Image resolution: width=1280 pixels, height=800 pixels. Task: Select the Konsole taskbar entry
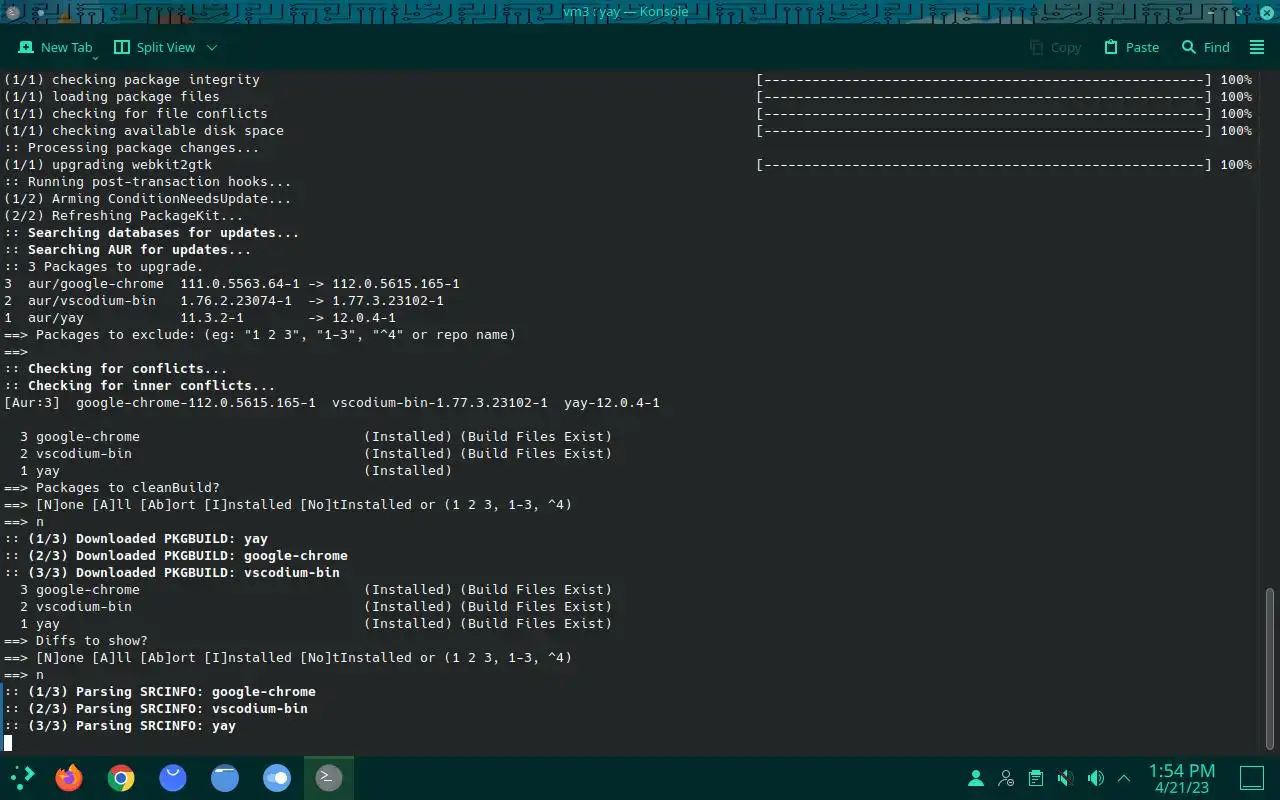click(x=328, y=777)
